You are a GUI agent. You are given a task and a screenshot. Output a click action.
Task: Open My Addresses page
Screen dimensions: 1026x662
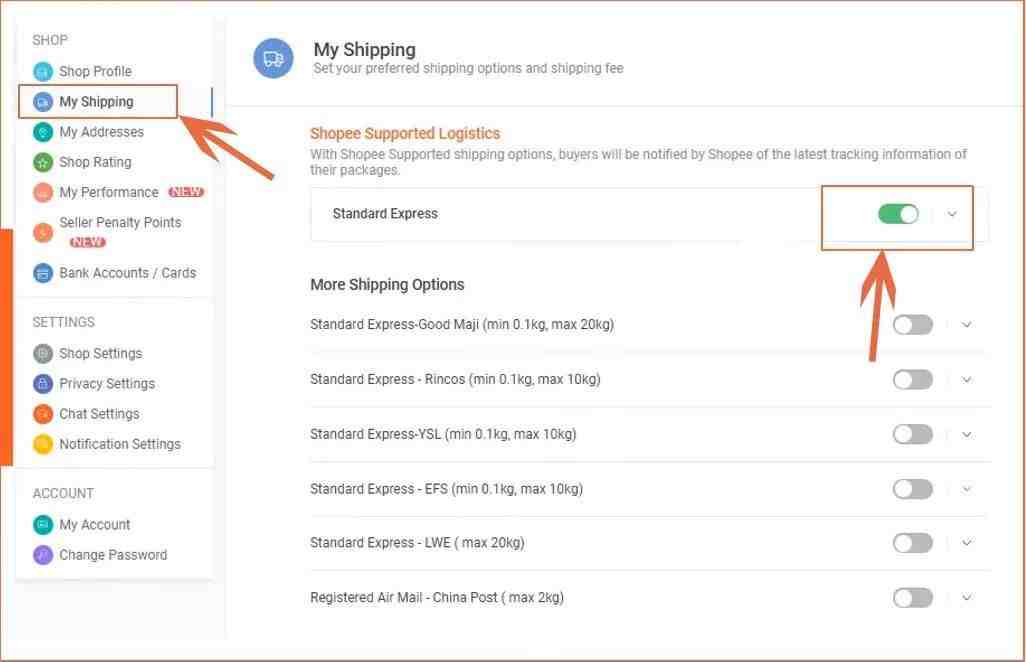tap(101, 132)
